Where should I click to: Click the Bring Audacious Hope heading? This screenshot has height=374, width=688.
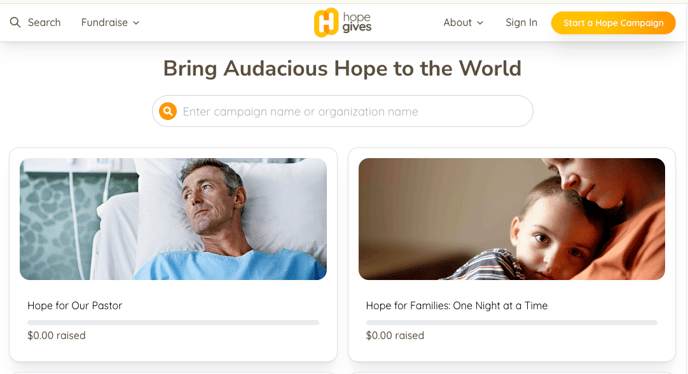click(x=342, y=68)
